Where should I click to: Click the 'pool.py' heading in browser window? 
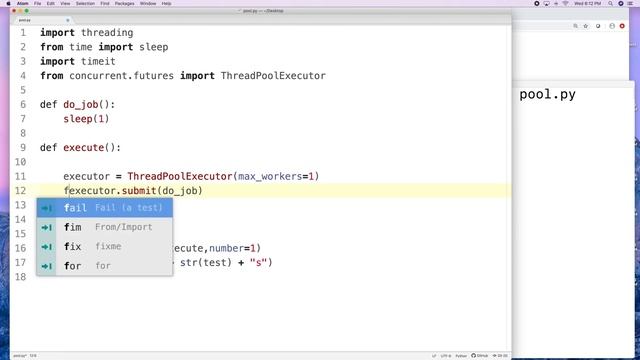pos(547,95)
